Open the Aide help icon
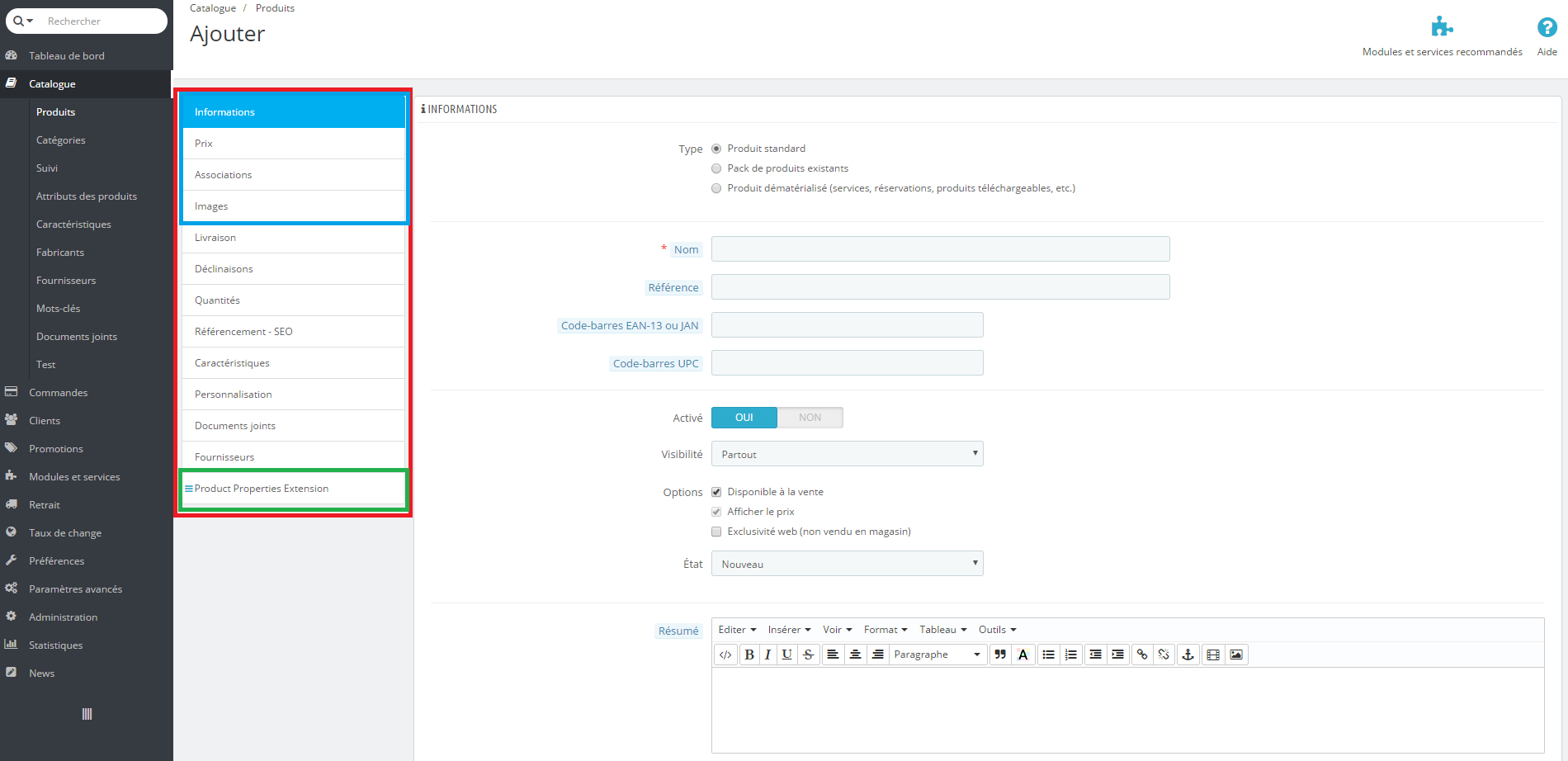The height and width of the screenshot is (761, 1568). tap(1547, 36)
